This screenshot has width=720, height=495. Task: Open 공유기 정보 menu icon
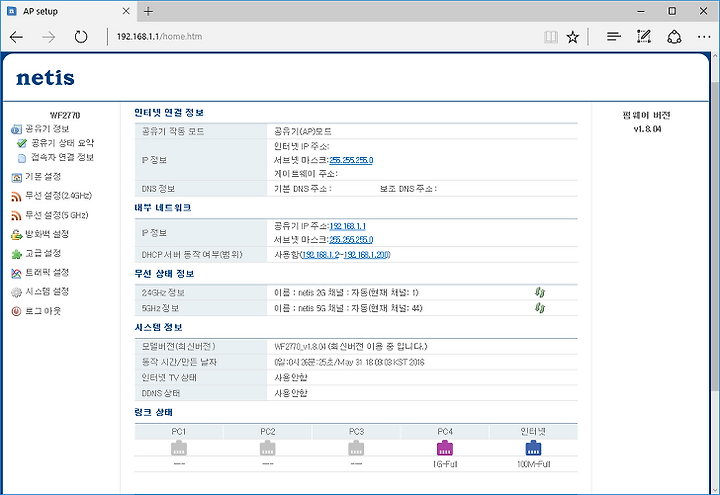16,129
